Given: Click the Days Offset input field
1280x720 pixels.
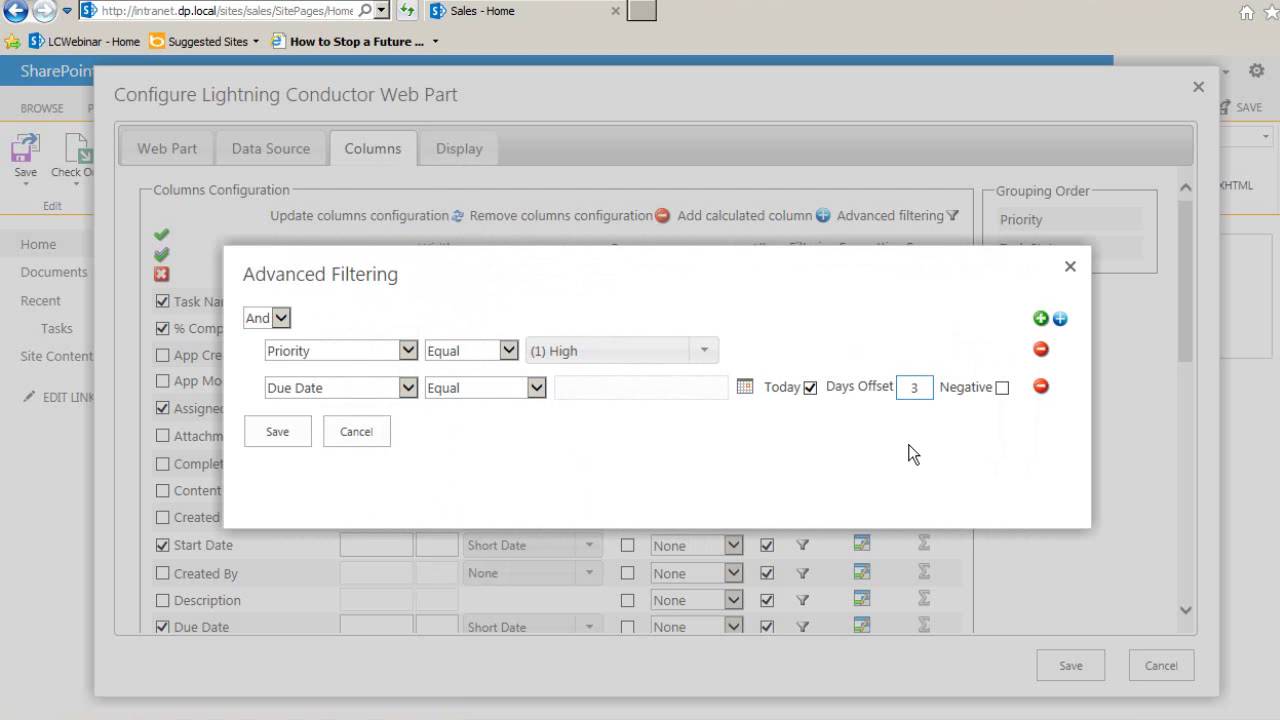Looking at the screenshot, I should point(915,387).
